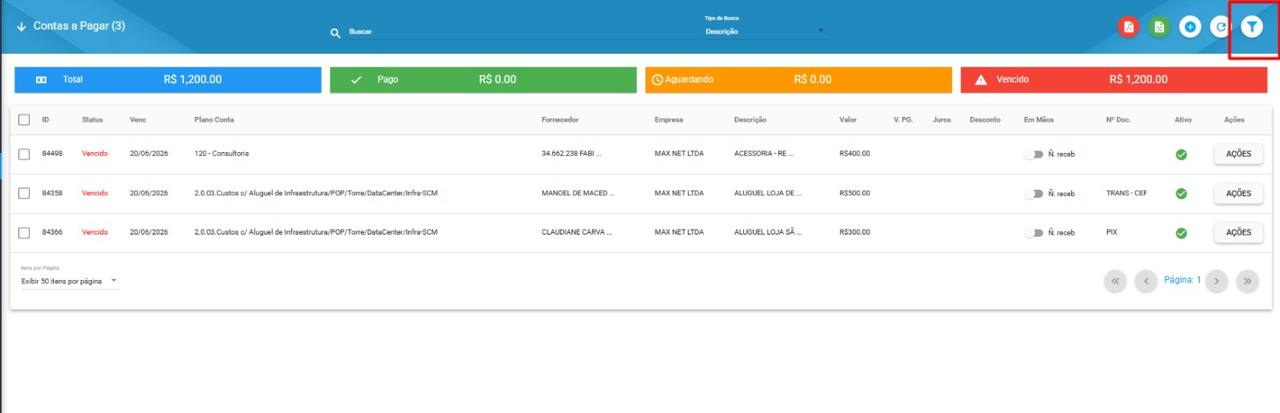
Task: Open AÇÕES for MANOEL DE MACED row
Action: 1238,193
